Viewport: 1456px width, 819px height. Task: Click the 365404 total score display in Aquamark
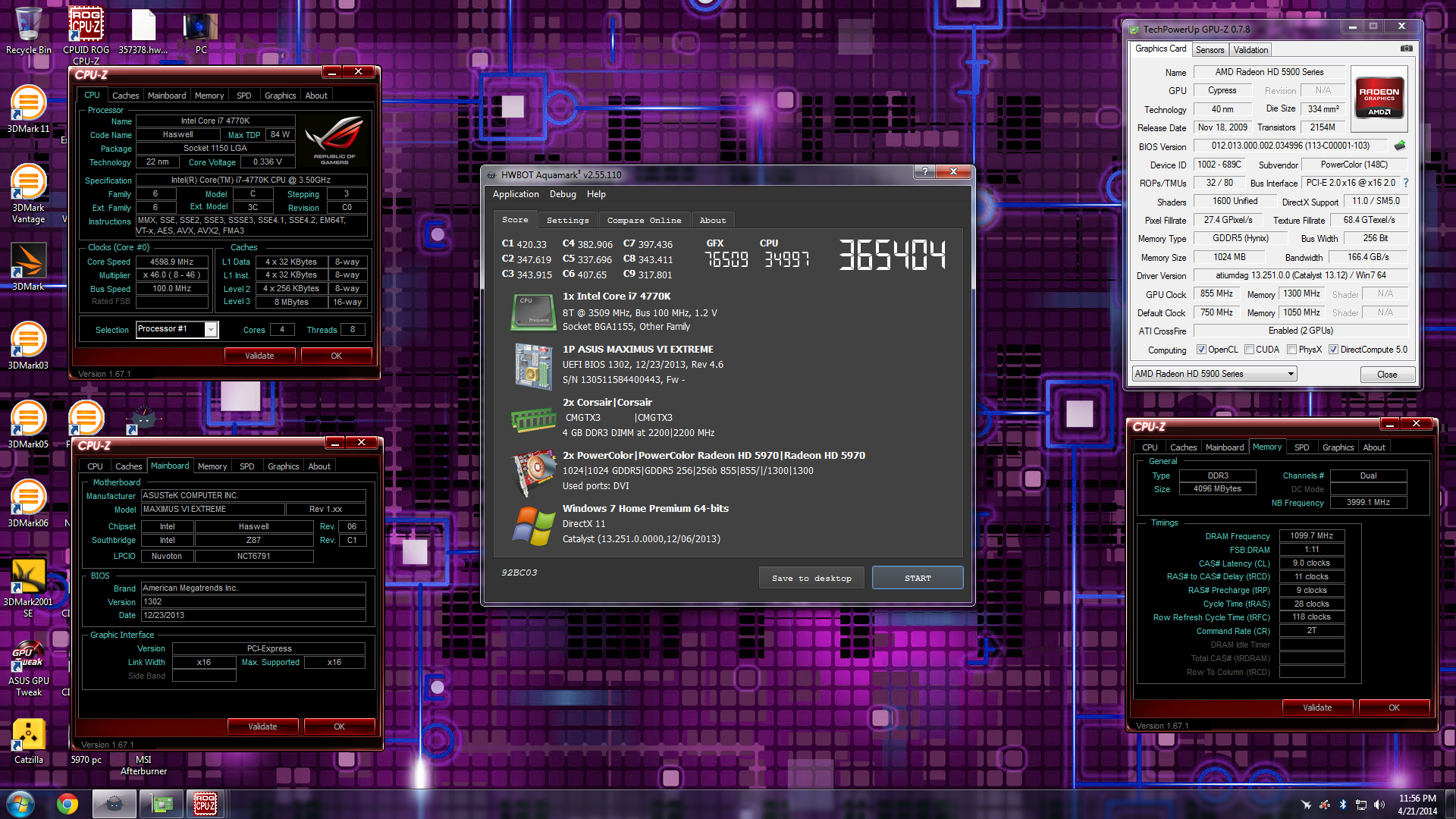tap(893, 255)
